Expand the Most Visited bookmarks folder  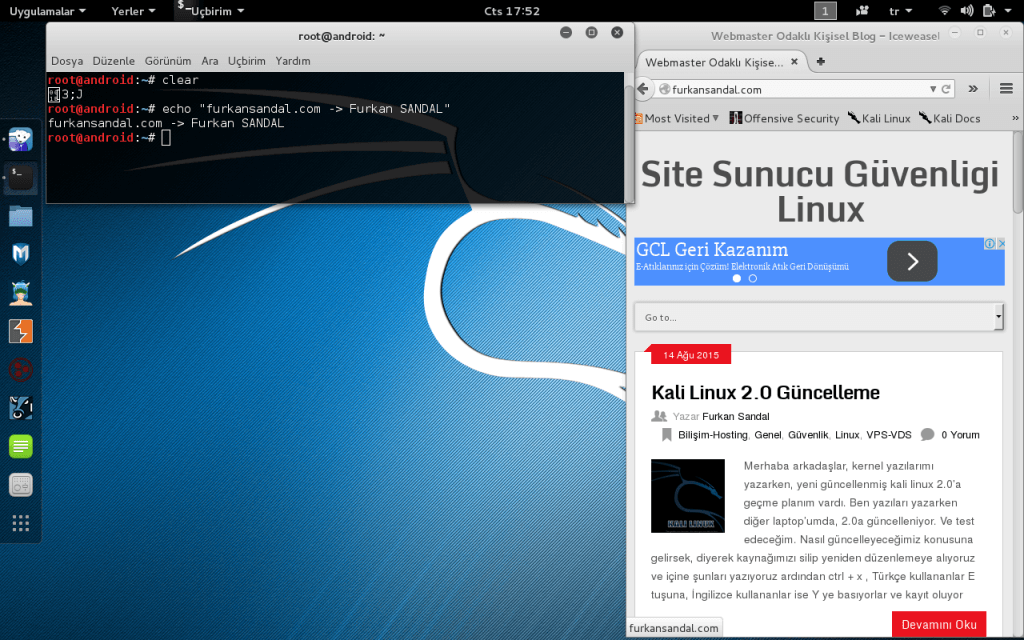point(678,118)
